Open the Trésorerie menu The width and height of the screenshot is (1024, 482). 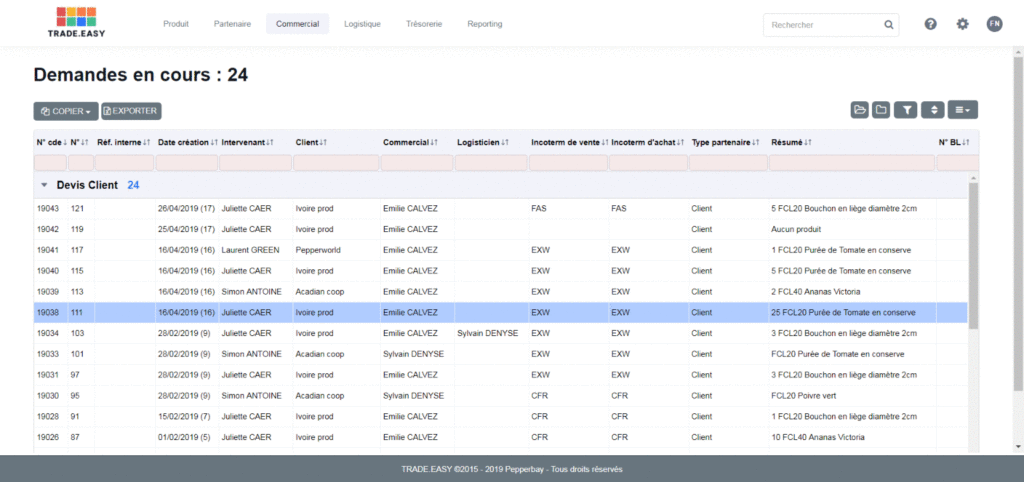(424, 24)
